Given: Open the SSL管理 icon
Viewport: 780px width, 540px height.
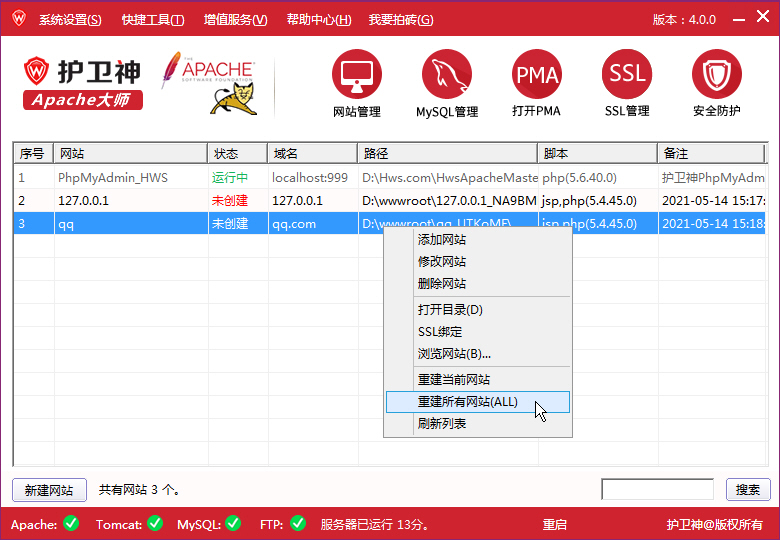Looking at the screenshot, I should [627, 75].
